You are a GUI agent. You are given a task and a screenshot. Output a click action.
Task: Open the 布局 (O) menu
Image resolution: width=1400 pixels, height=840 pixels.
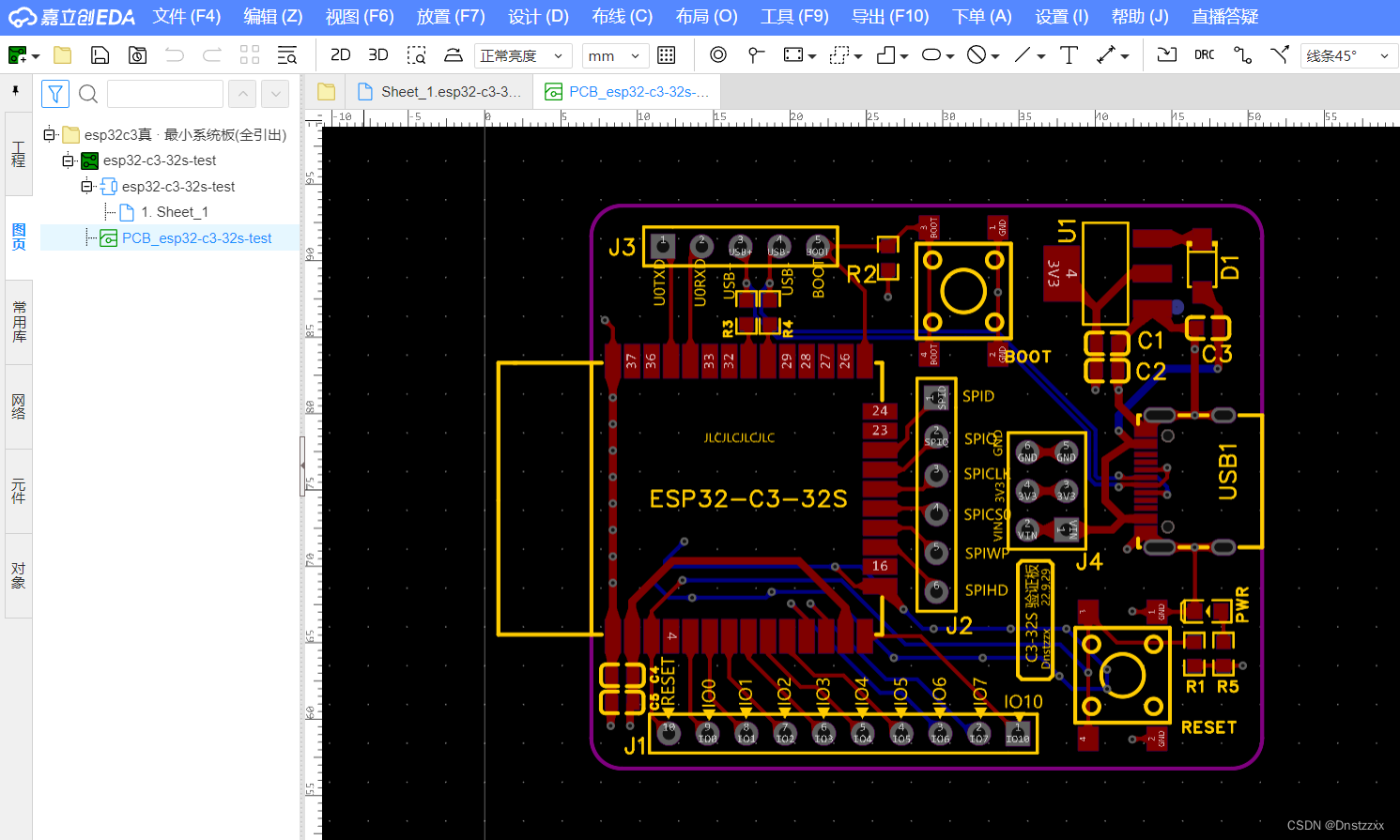(707, 17)
